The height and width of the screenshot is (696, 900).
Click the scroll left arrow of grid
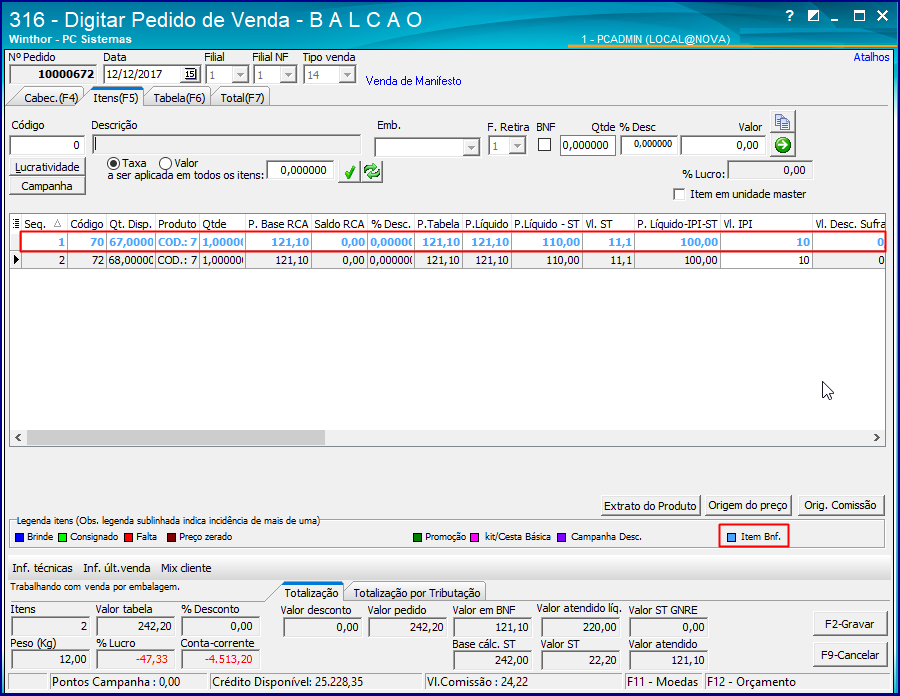coord(18,437)
